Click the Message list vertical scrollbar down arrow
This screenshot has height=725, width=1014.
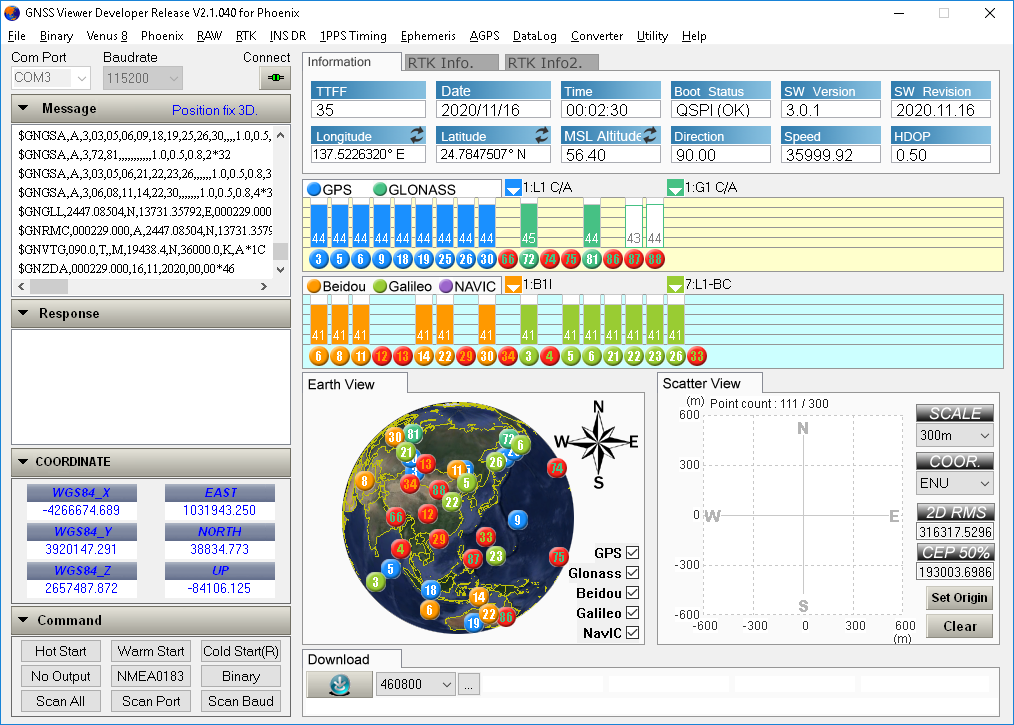click(281, 270)
